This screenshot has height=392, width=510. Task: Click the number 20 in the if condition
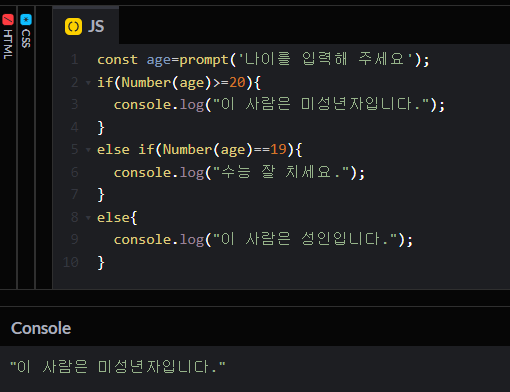point(237,82)
